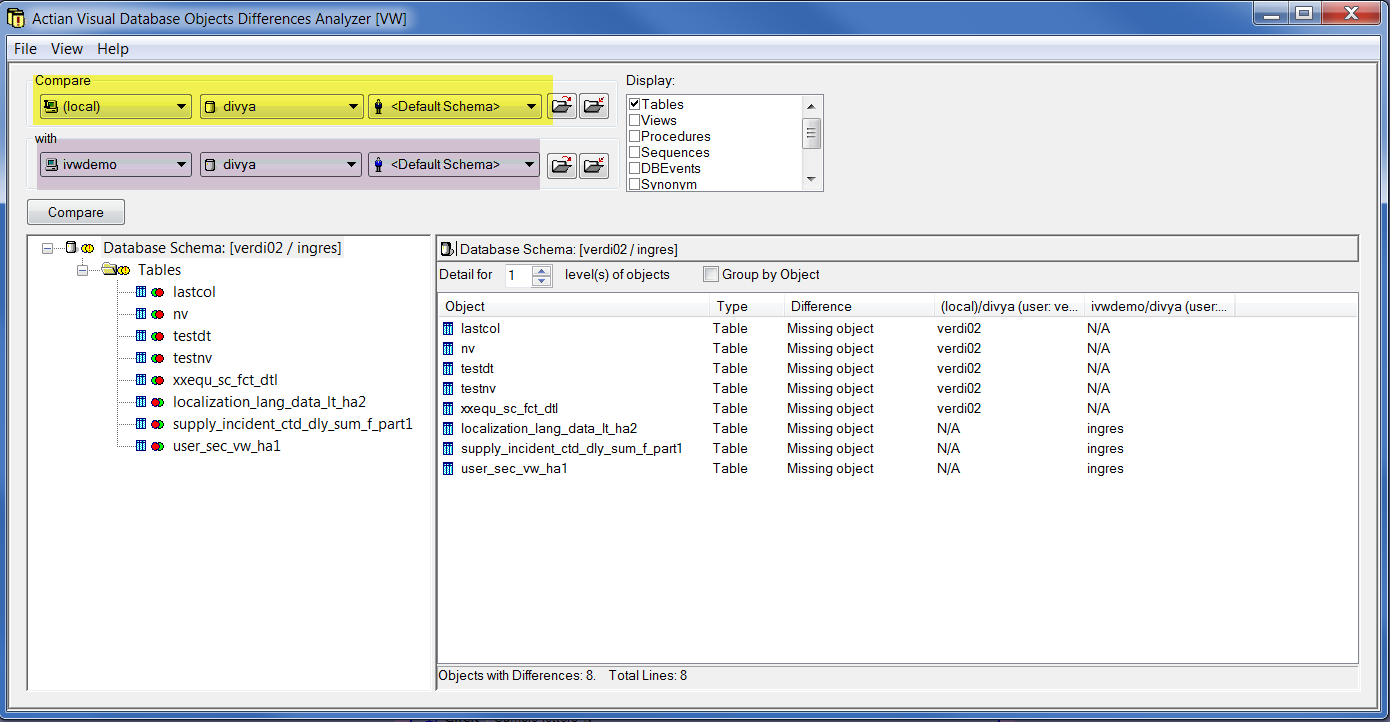Open the ivwdemo node dropdown

tap(181, 165)
